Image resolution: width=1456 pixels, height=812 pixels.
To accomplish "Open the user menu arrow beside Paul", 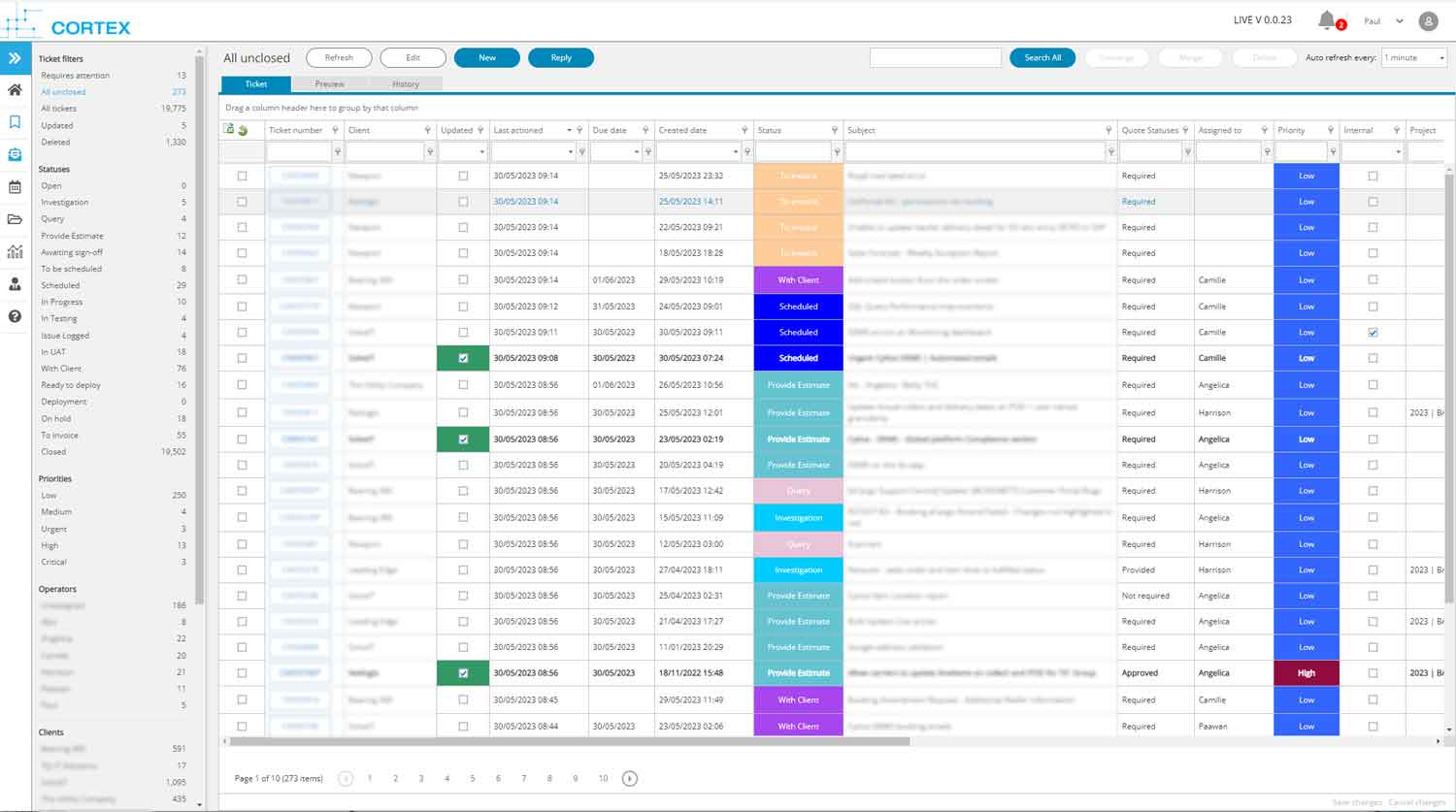I will pos(1399,20).
